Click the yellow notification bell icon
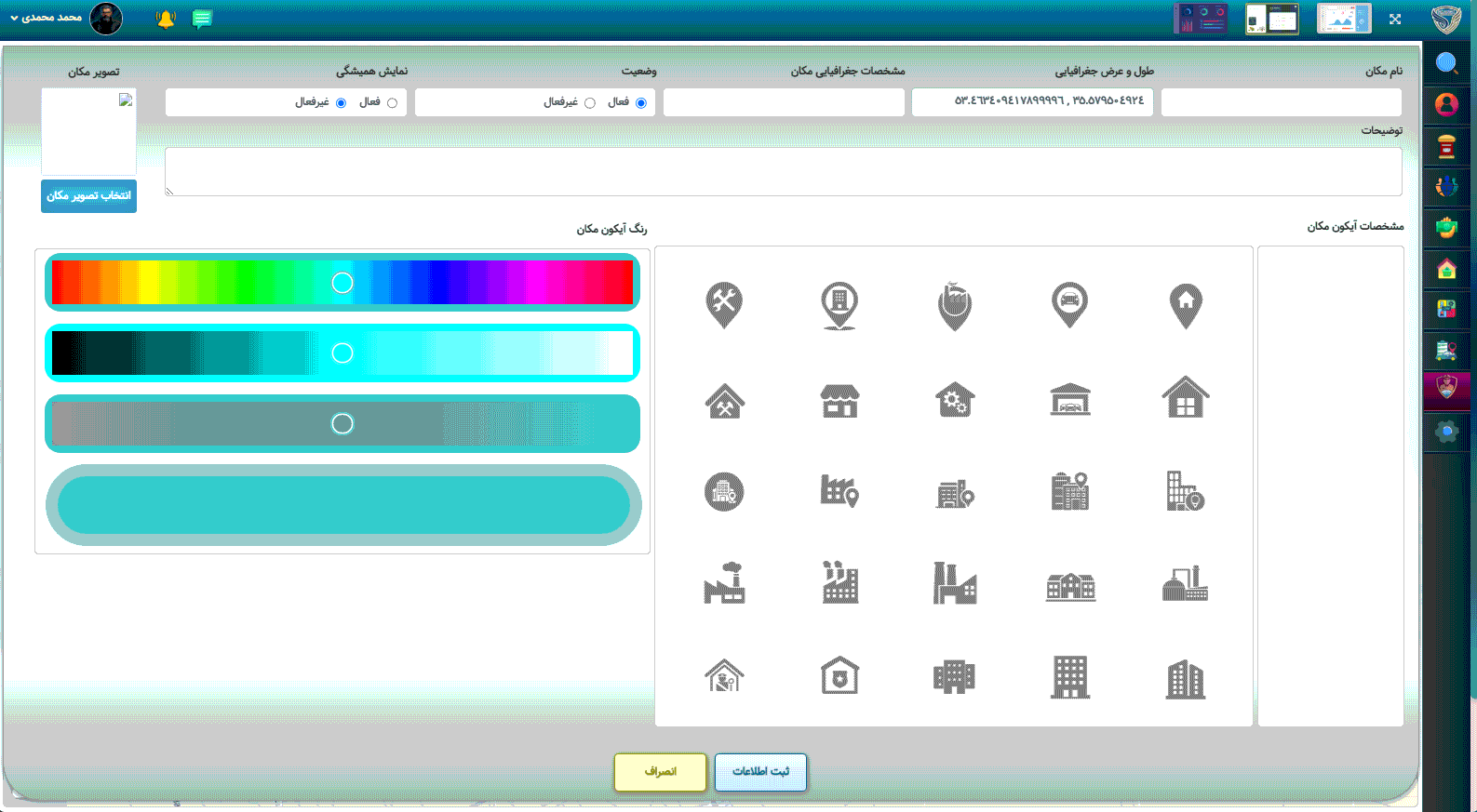 point(166,19)
